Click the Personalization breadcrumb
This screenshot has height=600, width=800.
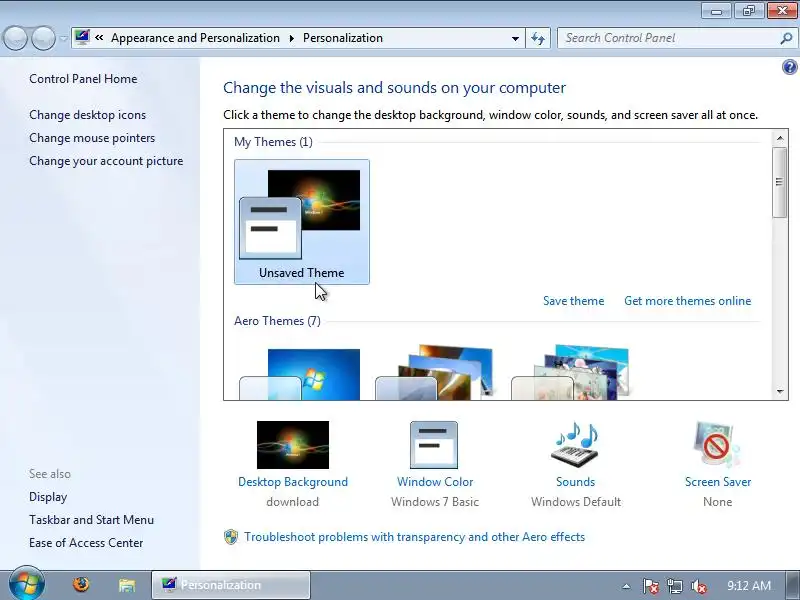click(343, 38)
